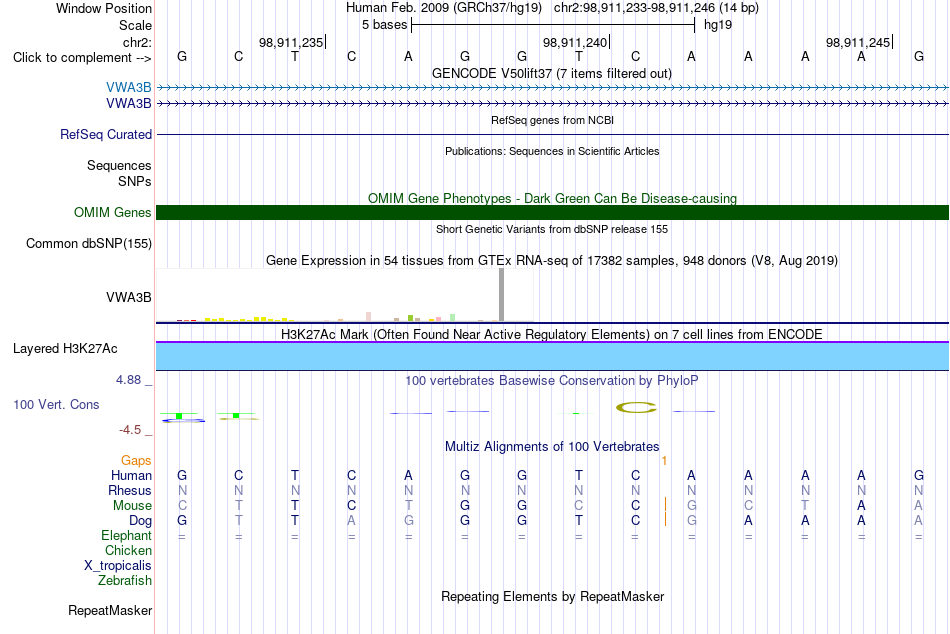This screenshot has height=634, width=950.
Task: Click the orange insertion bar in the Dog row
Action: pyautogui.click(x=665, y=519)
